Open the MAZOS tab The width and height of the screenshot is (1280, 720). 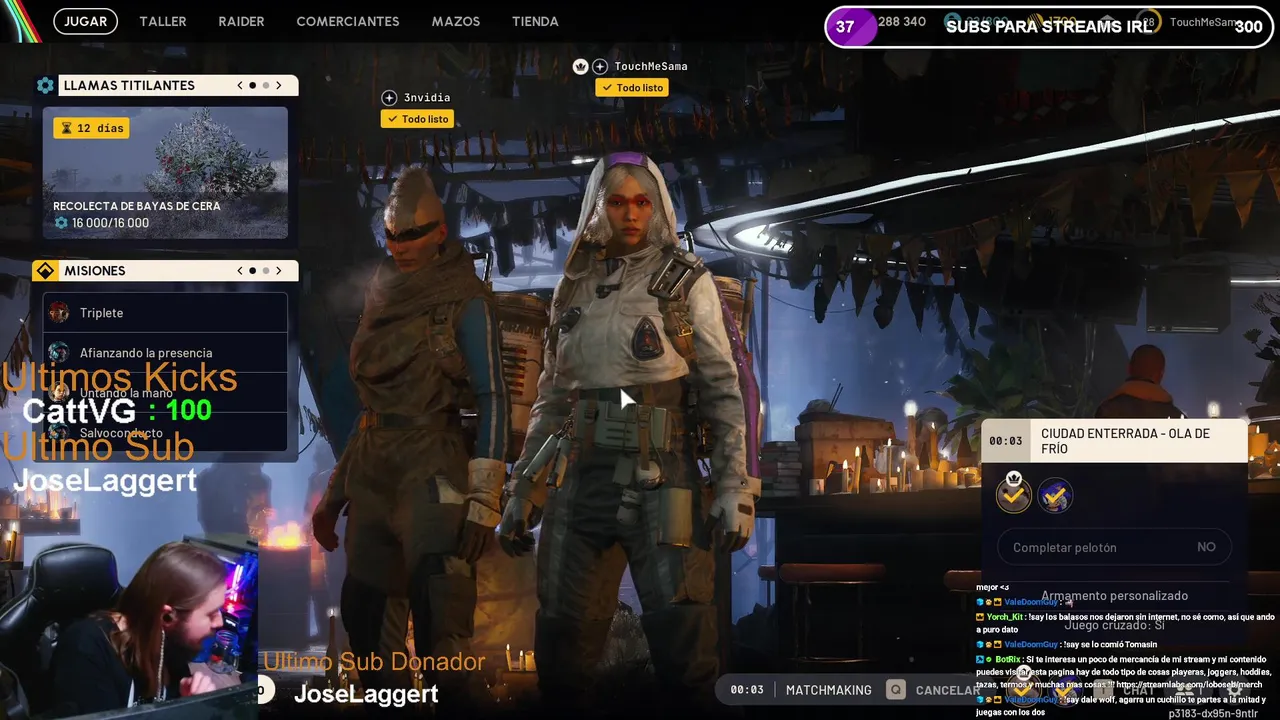456,21
